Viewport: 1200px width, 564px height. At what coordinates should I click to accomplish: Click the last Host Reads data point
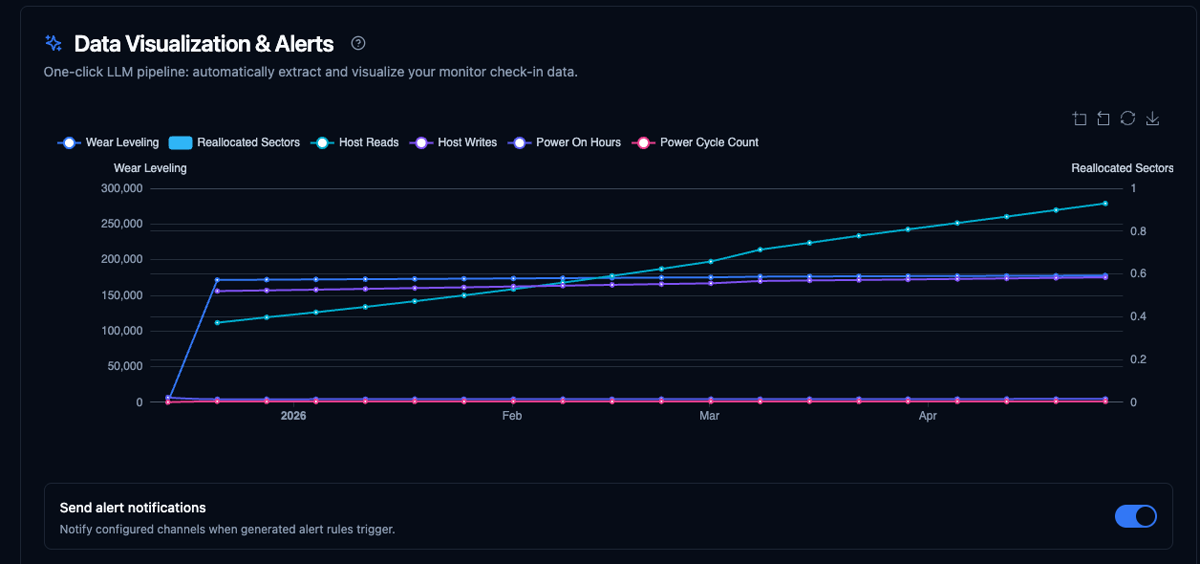1105,203
